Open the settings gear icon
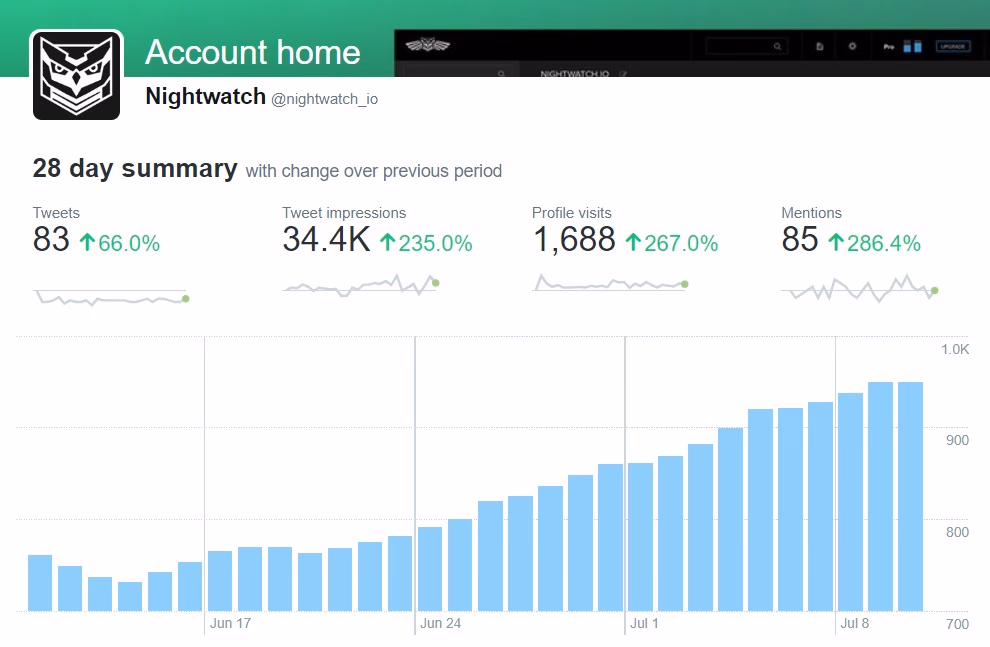This screenshot has height=647, width=990. point(851,45)
